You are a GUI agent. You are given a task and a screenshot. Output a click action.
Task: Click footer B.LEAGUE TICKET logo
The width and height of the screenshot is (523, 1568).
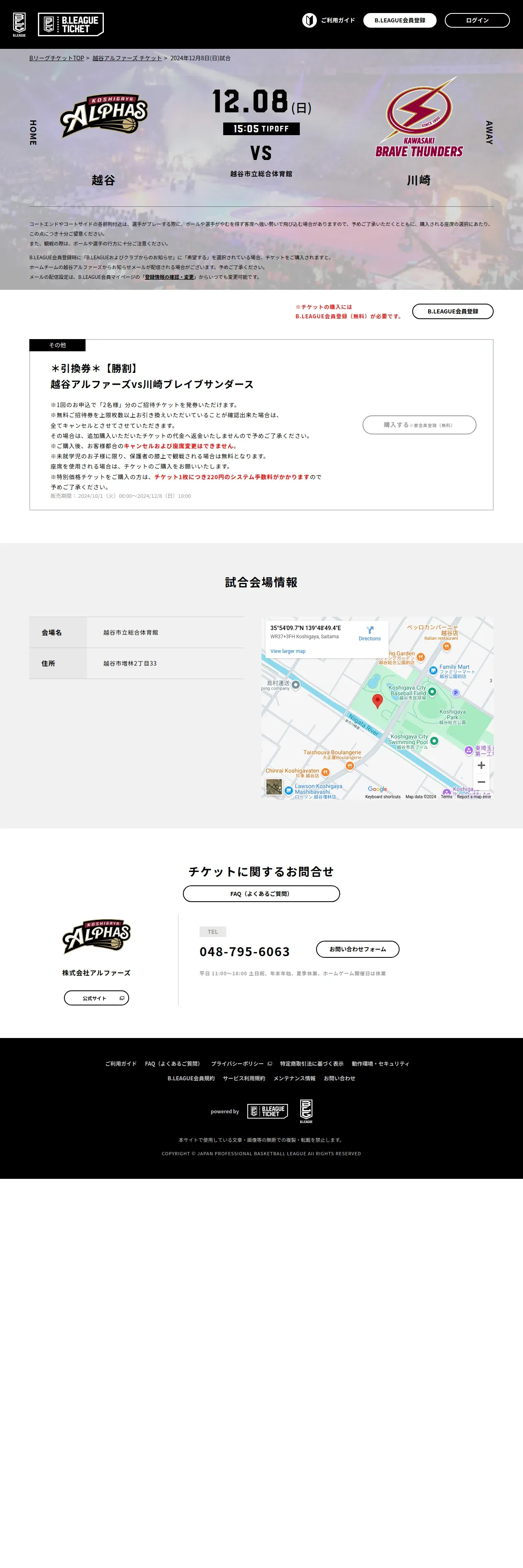click(267, 1111)
